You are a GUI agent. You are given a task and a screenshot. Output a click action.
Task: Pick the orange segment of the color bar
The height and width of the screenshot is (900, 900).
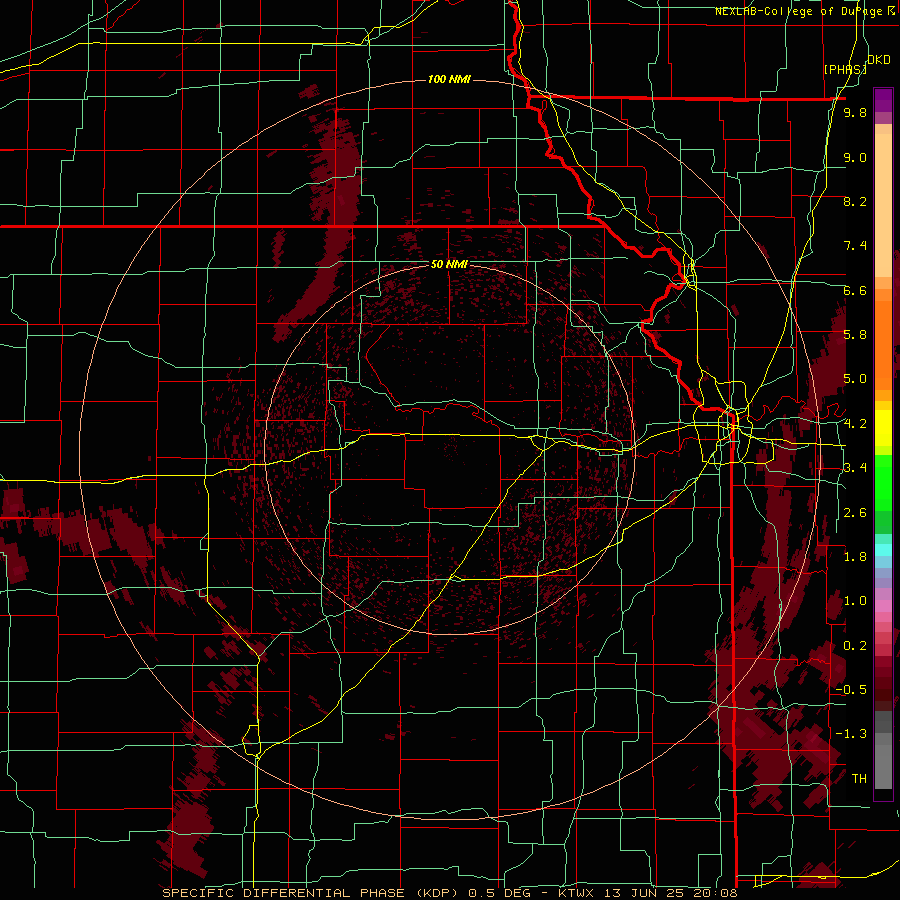pos(883,345)
